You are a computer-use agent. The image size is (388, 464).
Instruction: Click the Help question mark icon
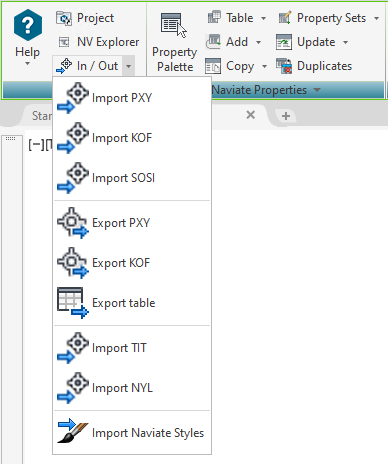tap(28, 25)
